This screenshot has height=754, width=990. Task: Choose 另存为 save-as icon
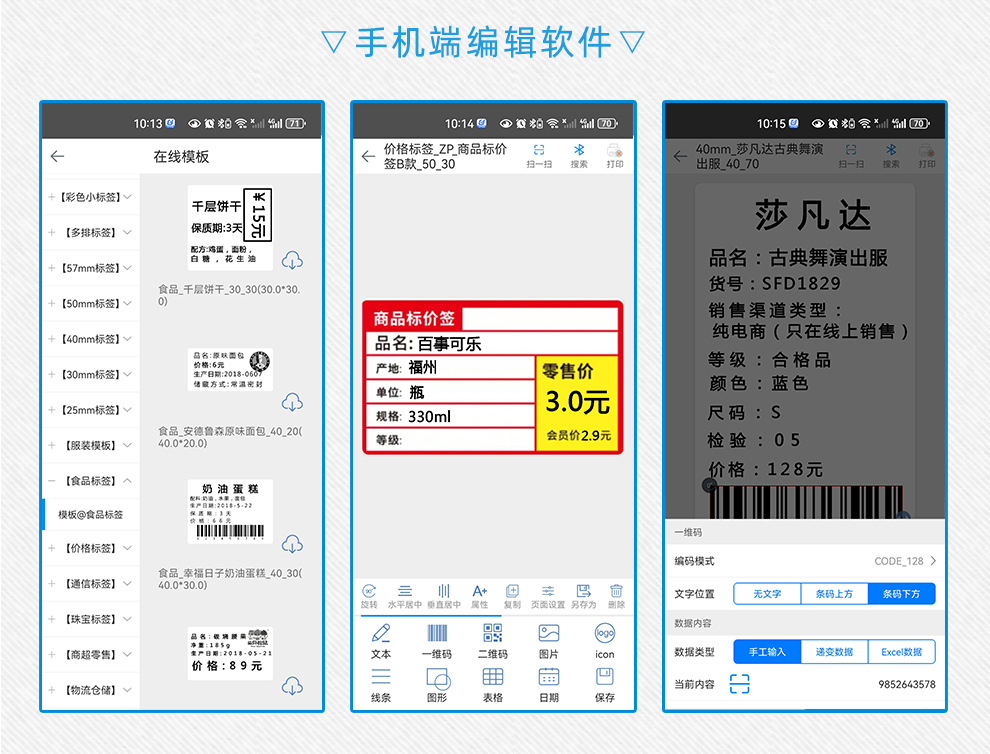(x=583, y=596)
